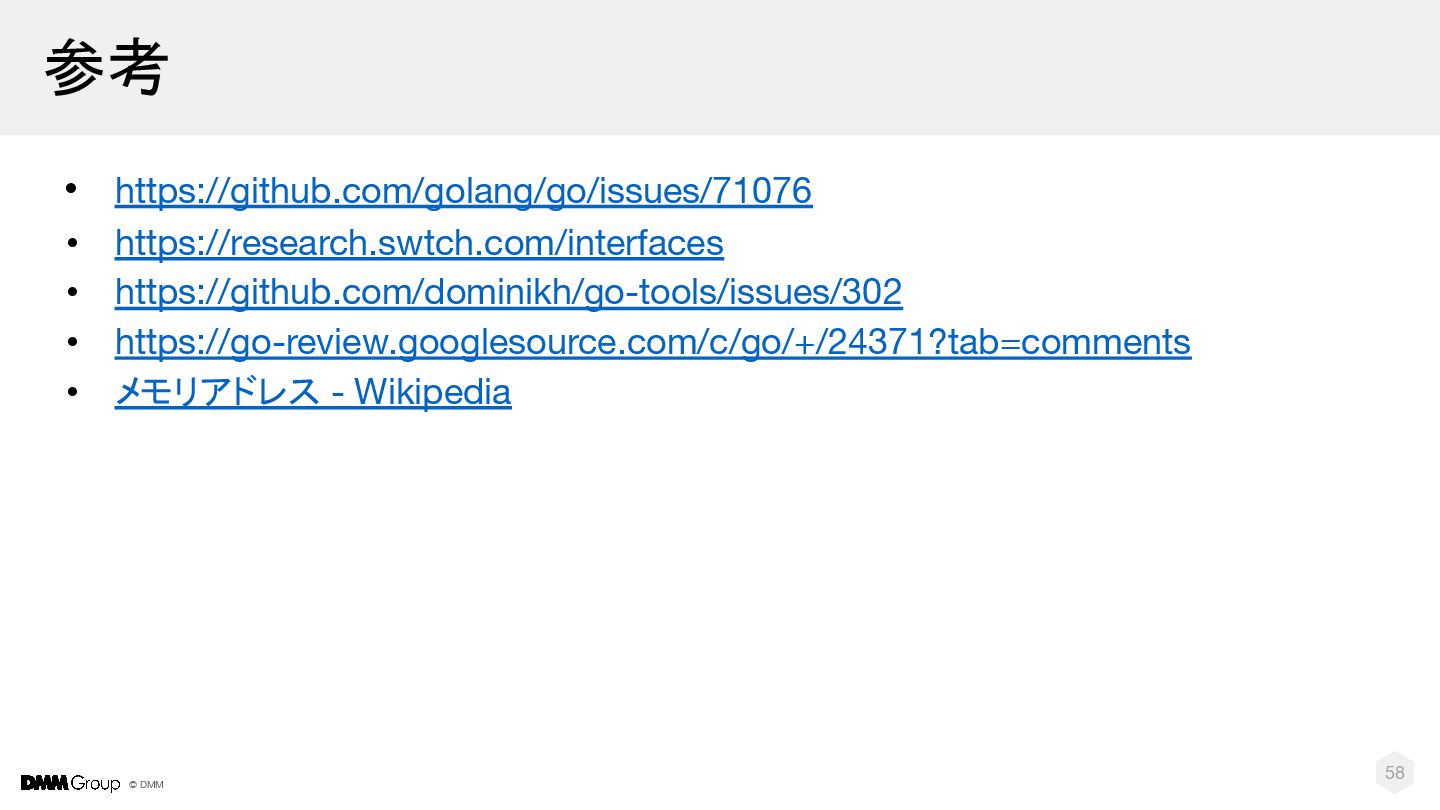
Task: Click the word Group in the footer logo
Action: [96, 784]
